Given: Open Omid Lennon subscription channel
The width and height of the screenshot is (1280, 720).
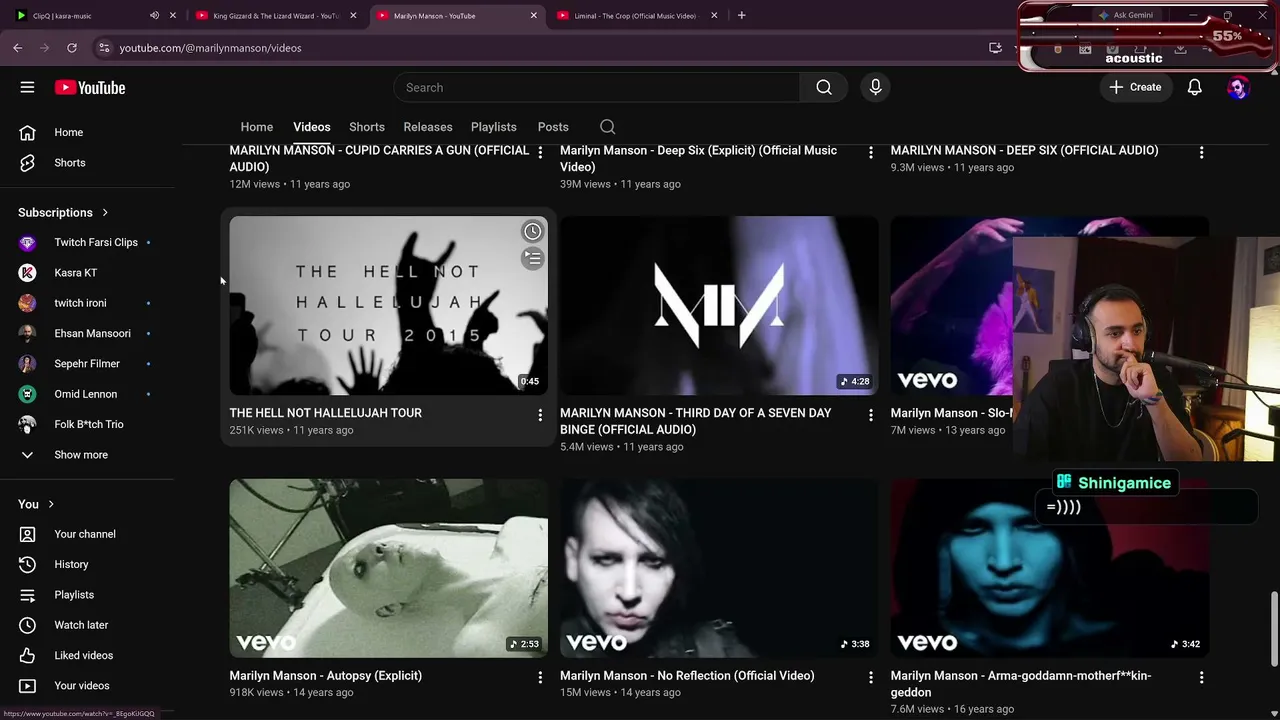Looking at the screenshot, I should [87, 394].
